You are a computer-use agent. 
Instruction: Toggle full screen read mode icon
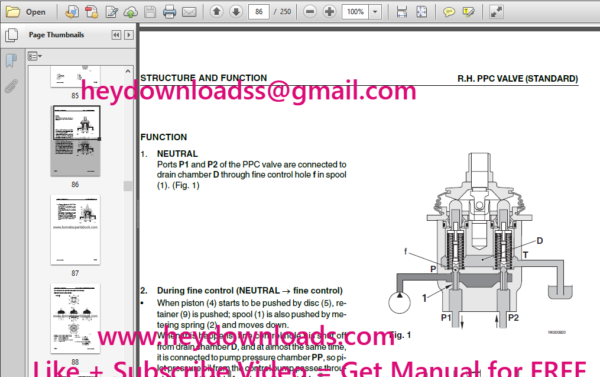[496, 12]
